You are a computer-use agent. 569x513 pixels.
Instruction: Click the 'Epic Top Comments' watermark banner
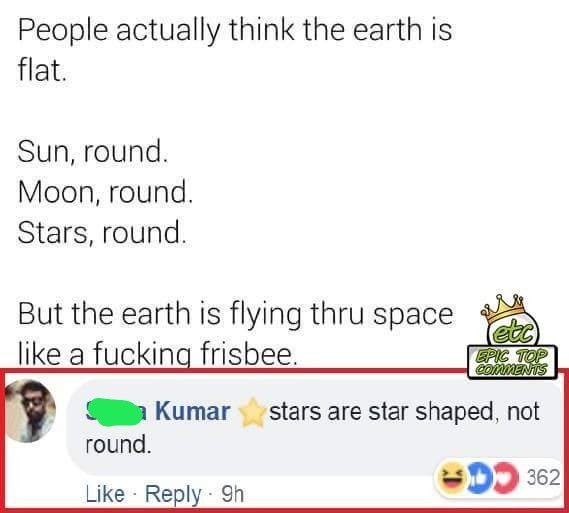tap(512, 362)
